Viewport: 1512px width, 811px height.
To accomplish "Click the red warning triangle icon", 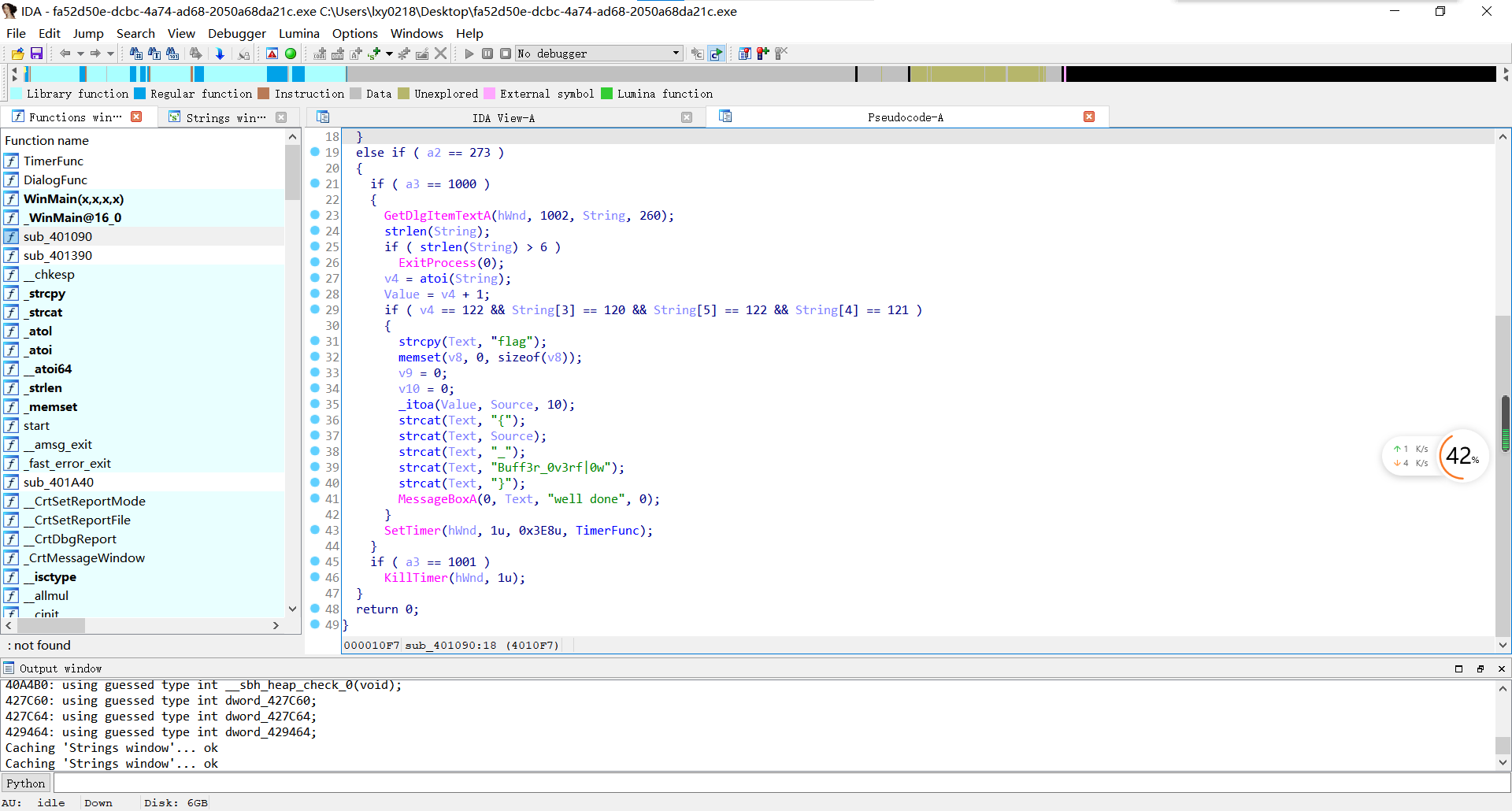I will pyautogui.click(x=272, y=54).
